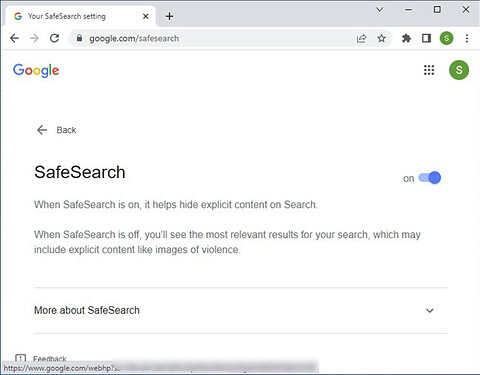View site info lock icon
480x375 pixels.
click(79, 38)
